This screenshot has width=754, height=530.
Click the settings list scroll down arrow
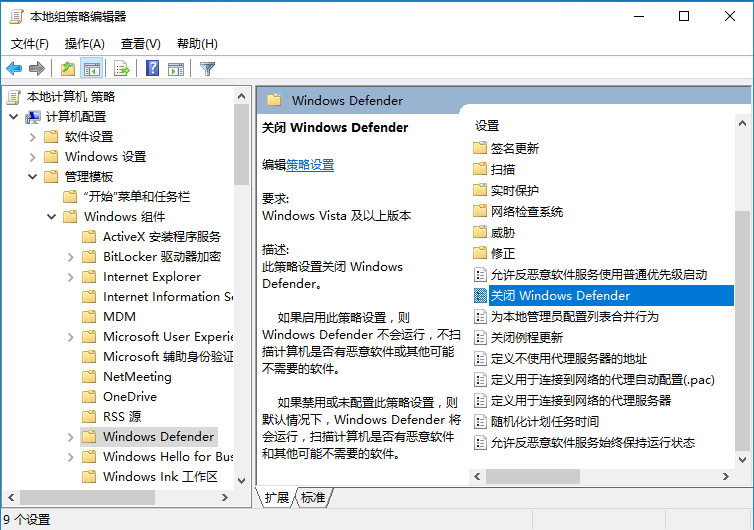[x=742, y=460]
